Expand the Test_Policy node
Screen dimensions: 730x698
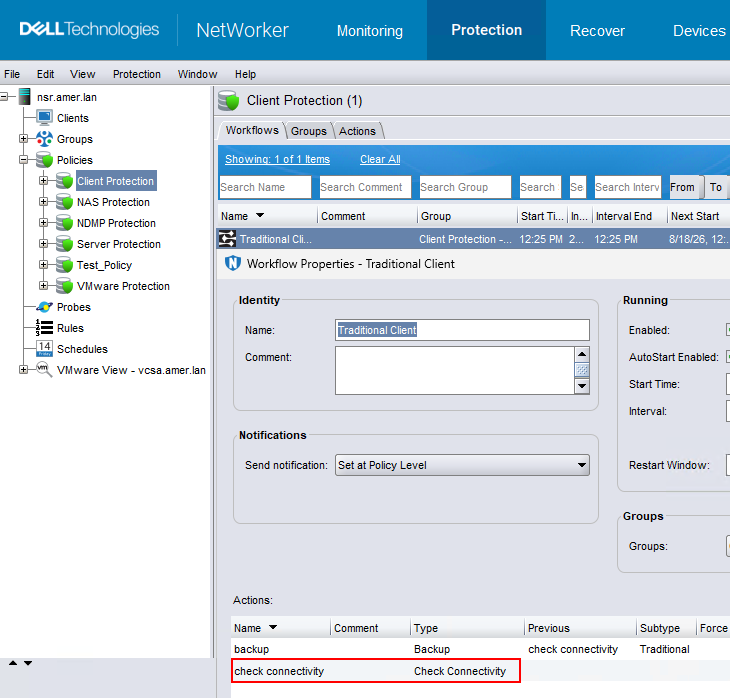[x=43, y=264]
